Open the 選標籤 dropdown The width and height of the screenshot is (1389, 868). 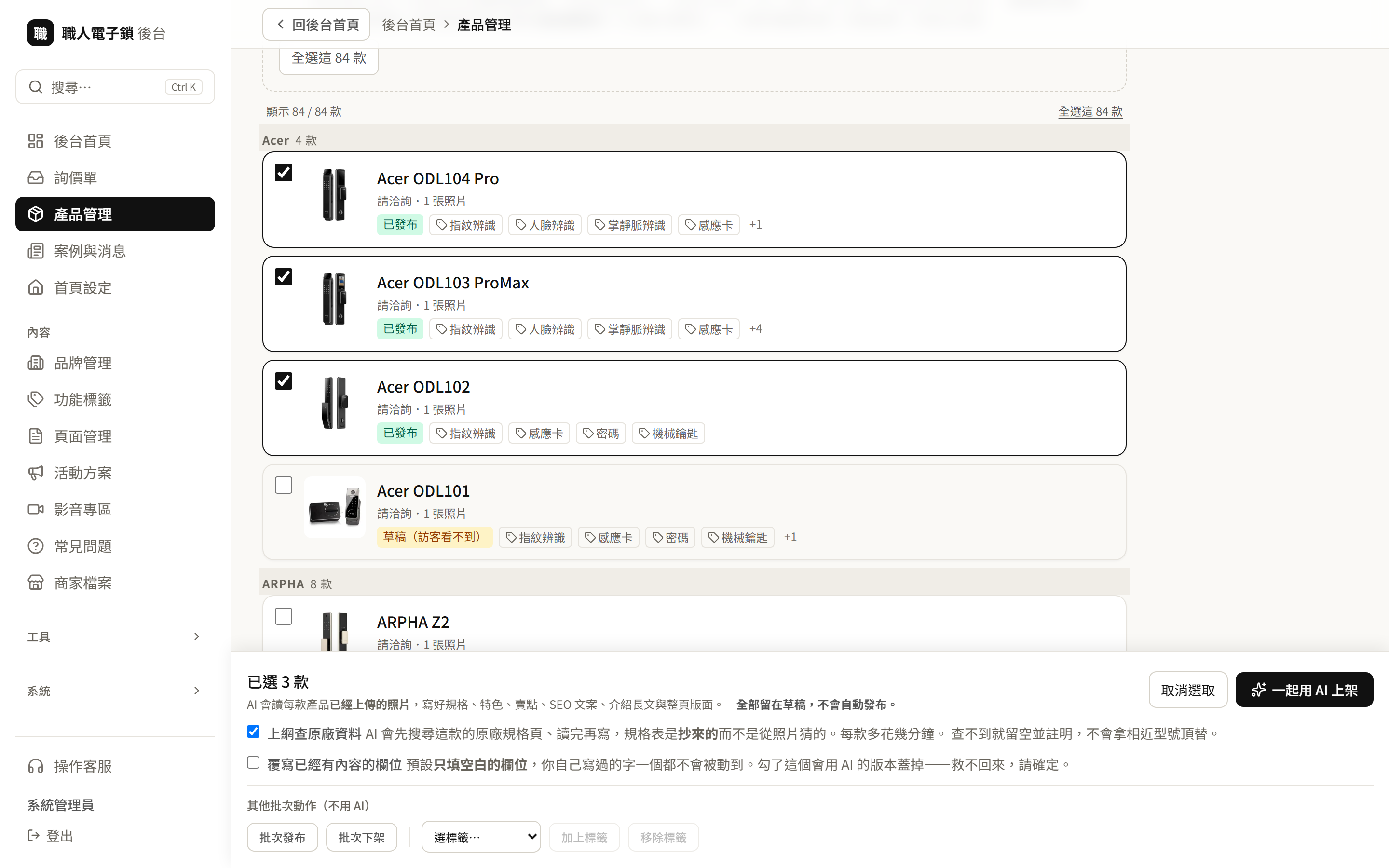[x=481, y=837]
